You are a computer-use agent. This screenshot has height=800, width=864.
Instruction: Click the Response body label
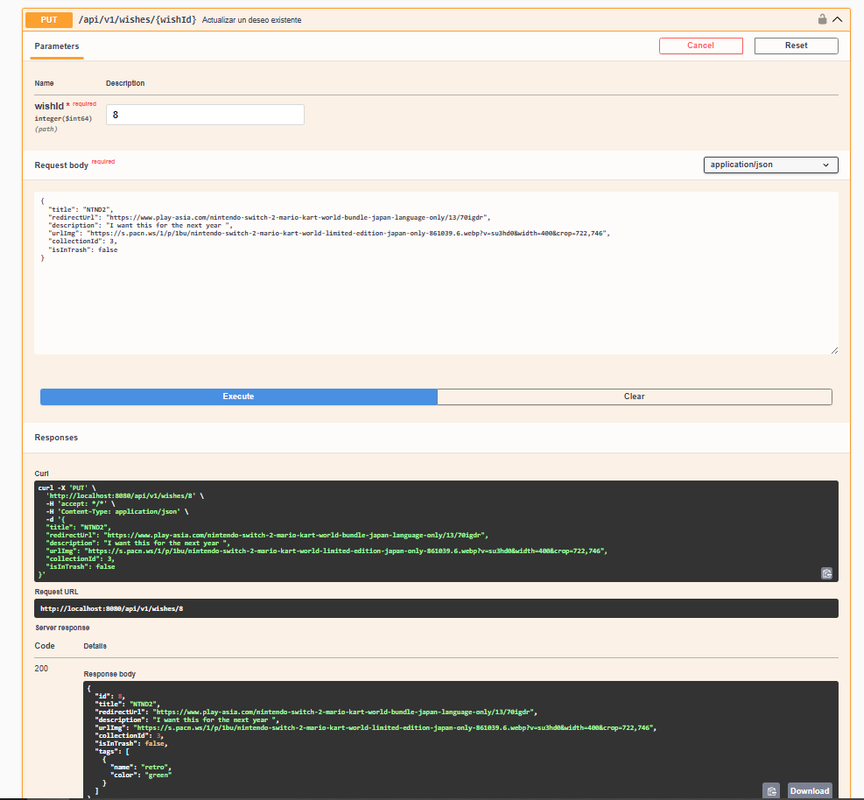110,674
